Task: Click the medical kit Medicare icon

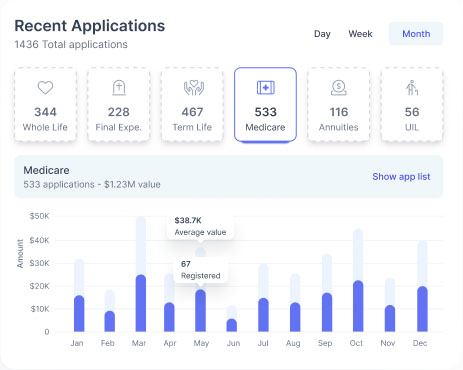Action: click(266, 88)
